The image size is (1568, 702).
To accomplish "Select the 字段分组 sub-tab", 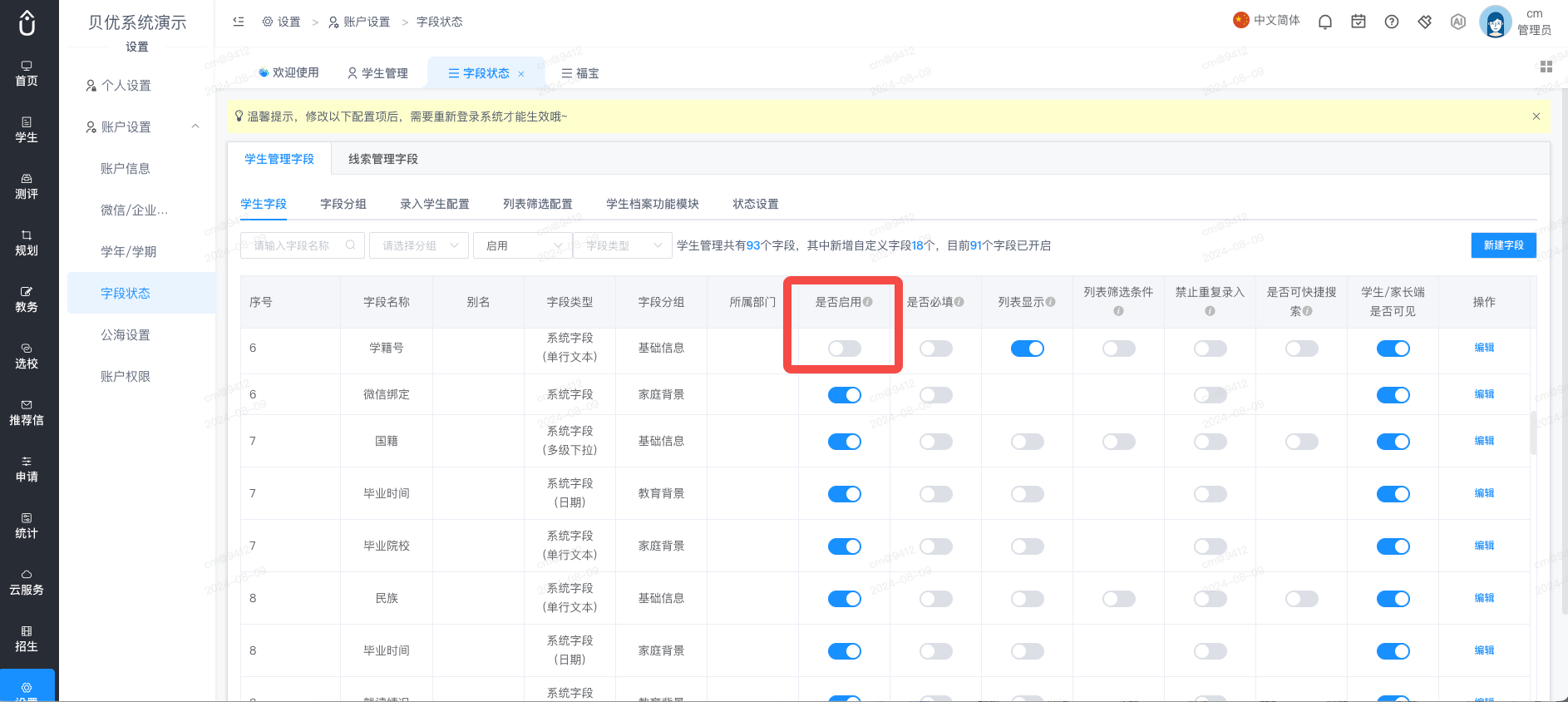I will tap(343, 204).
